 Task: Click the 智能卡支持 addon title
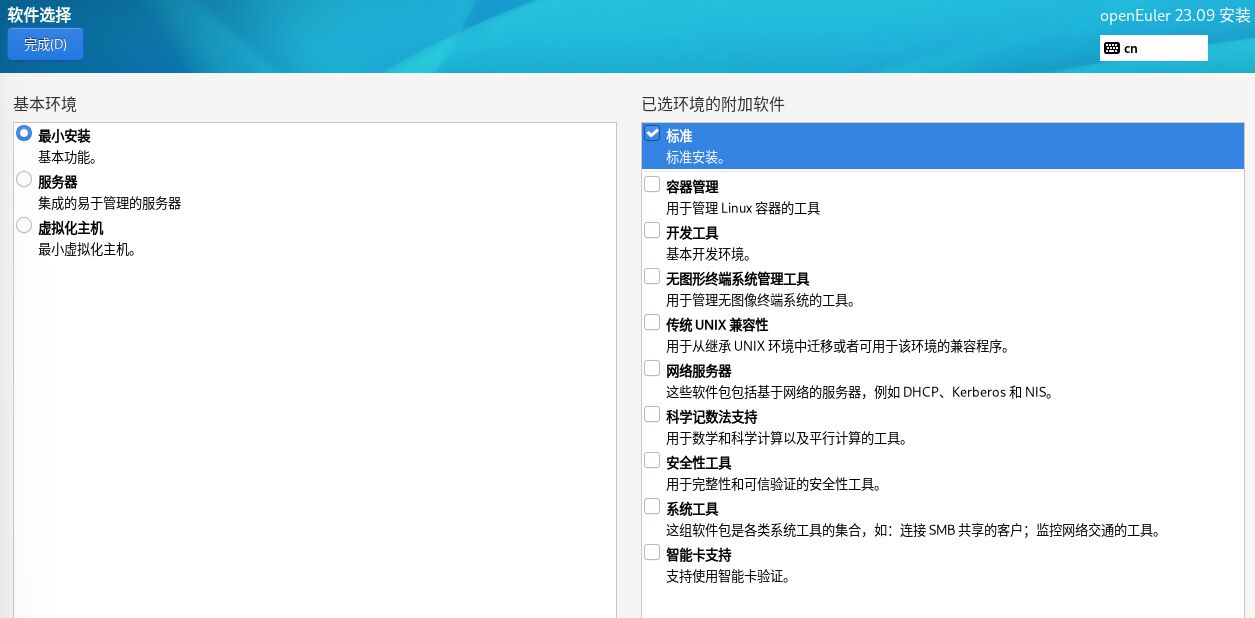coord(699,555)
